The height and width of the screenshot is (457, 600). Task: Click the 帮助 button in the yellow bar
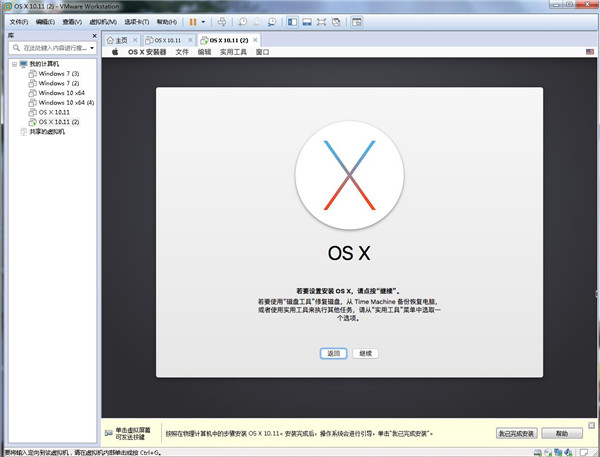click(562, 433)
